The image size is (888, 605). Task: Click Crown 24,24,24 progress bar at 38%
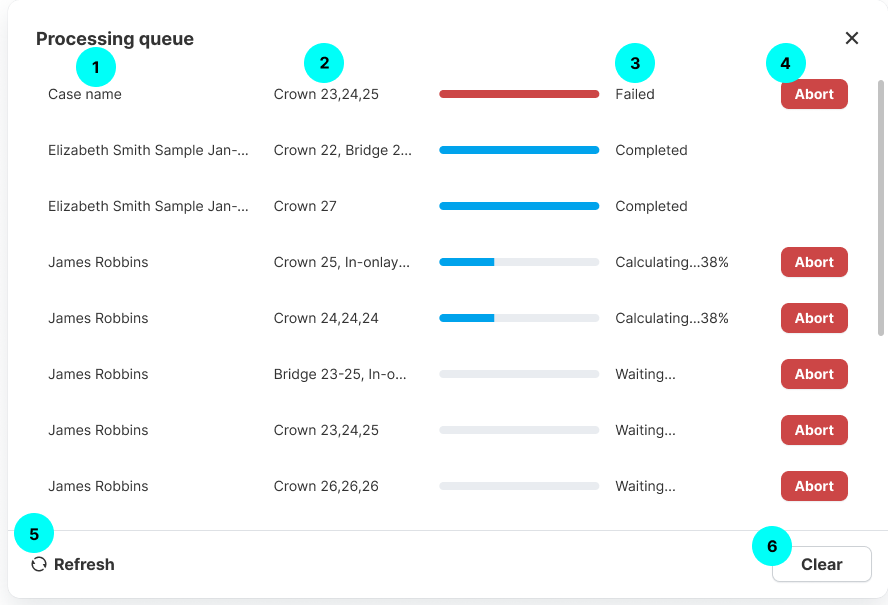[x=519, y=318]
